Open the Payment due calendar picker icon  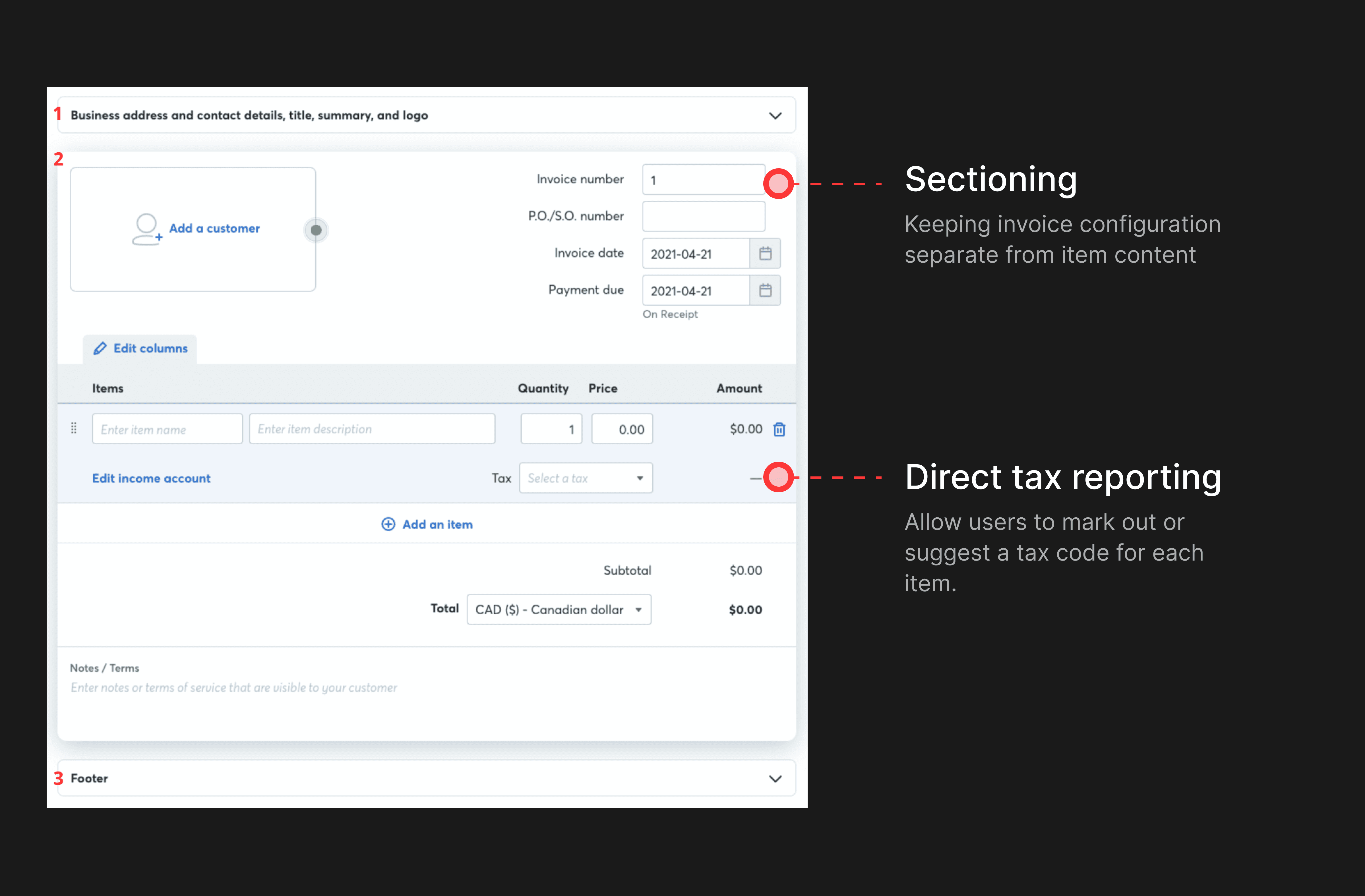[765, 290]
